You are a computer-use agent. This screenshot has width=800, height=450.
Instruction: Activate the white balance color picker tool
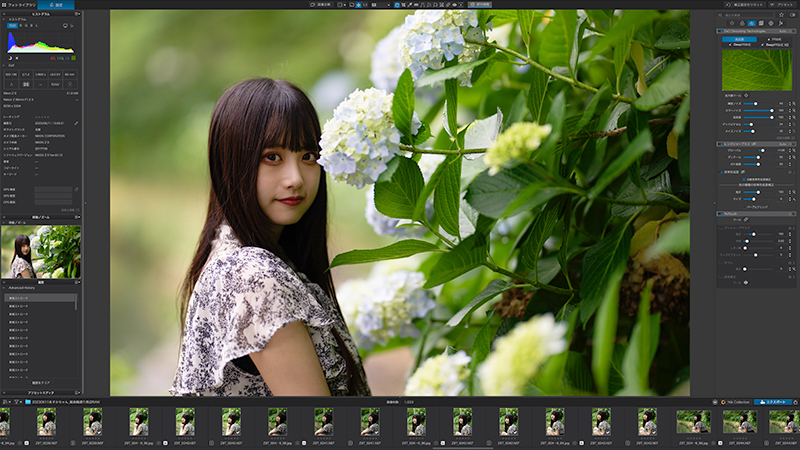(x=410, y=5)
